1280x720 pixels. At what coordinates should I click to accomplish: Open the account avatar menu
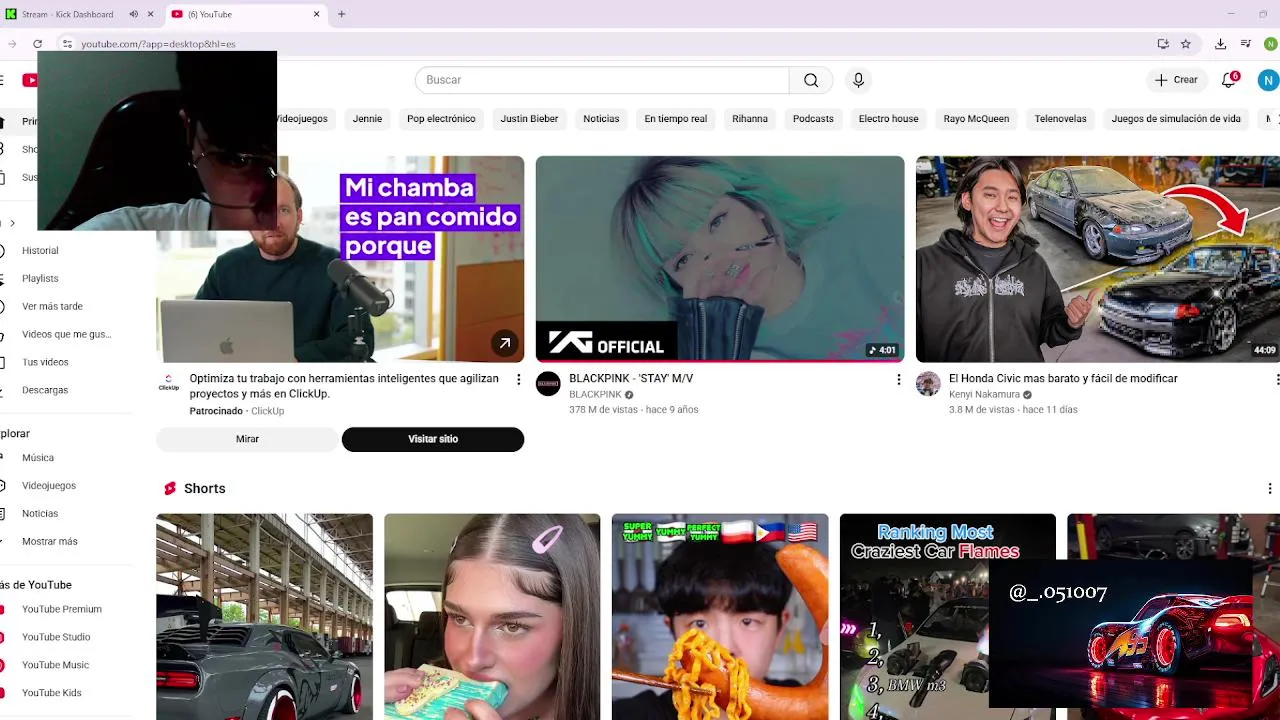pyautogui.click(x=1268, y=80)
